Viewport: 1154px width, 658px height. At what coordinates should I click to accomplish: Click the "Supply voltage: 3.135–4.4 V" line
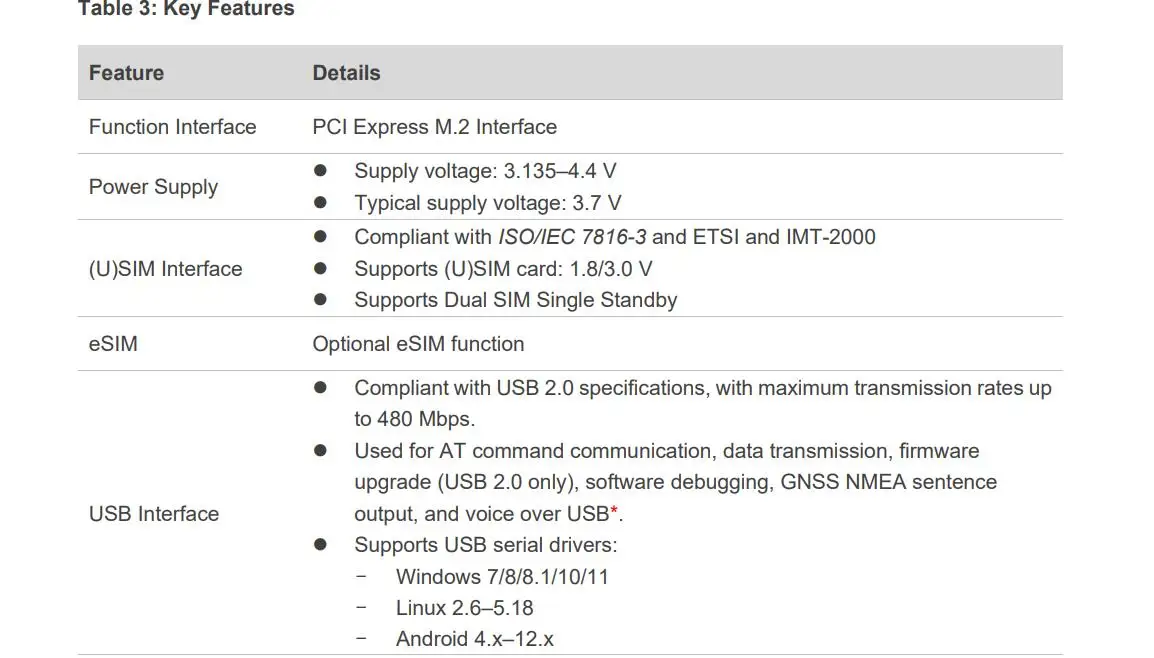point(485,171)
